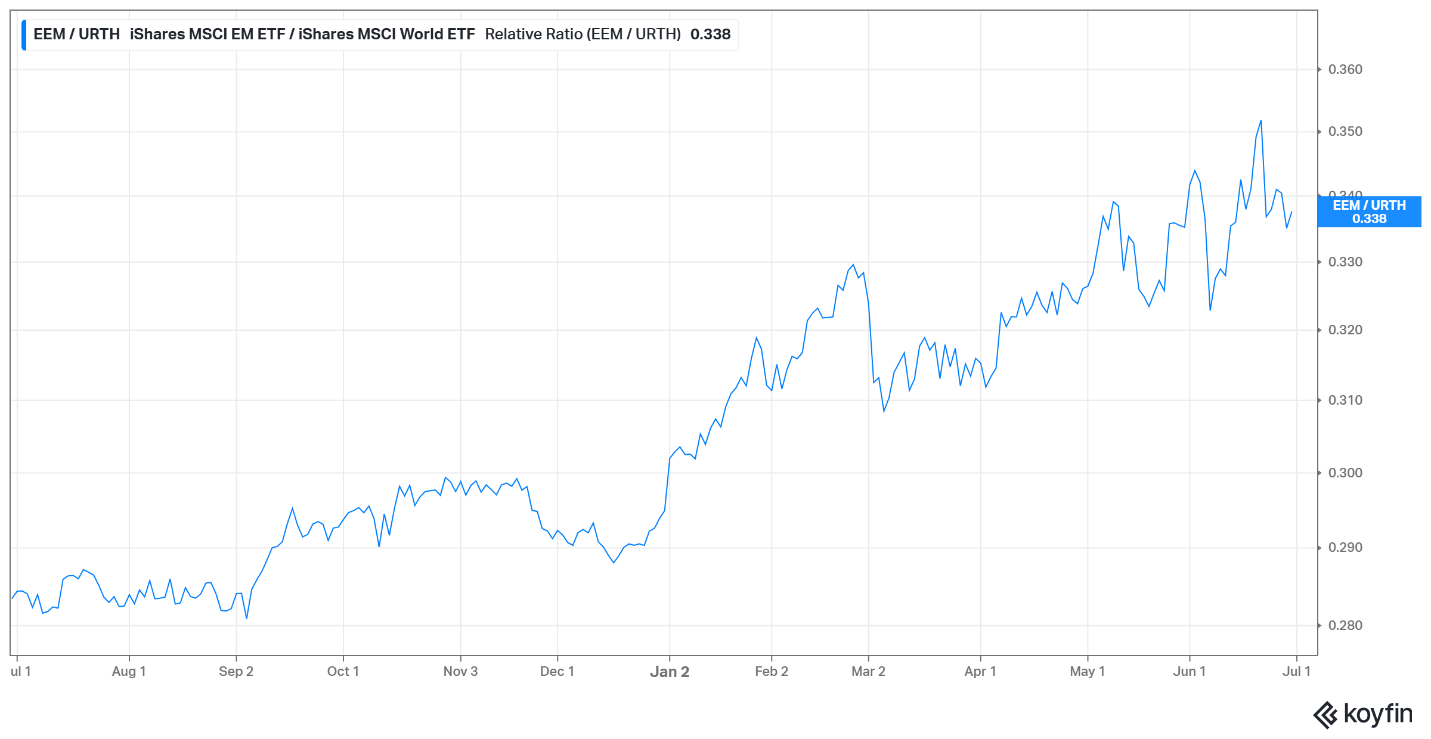Click the June peak near 0.350 on the line
The width and height of the screenshot is (1431, 739).
[x=1261, y=121]
